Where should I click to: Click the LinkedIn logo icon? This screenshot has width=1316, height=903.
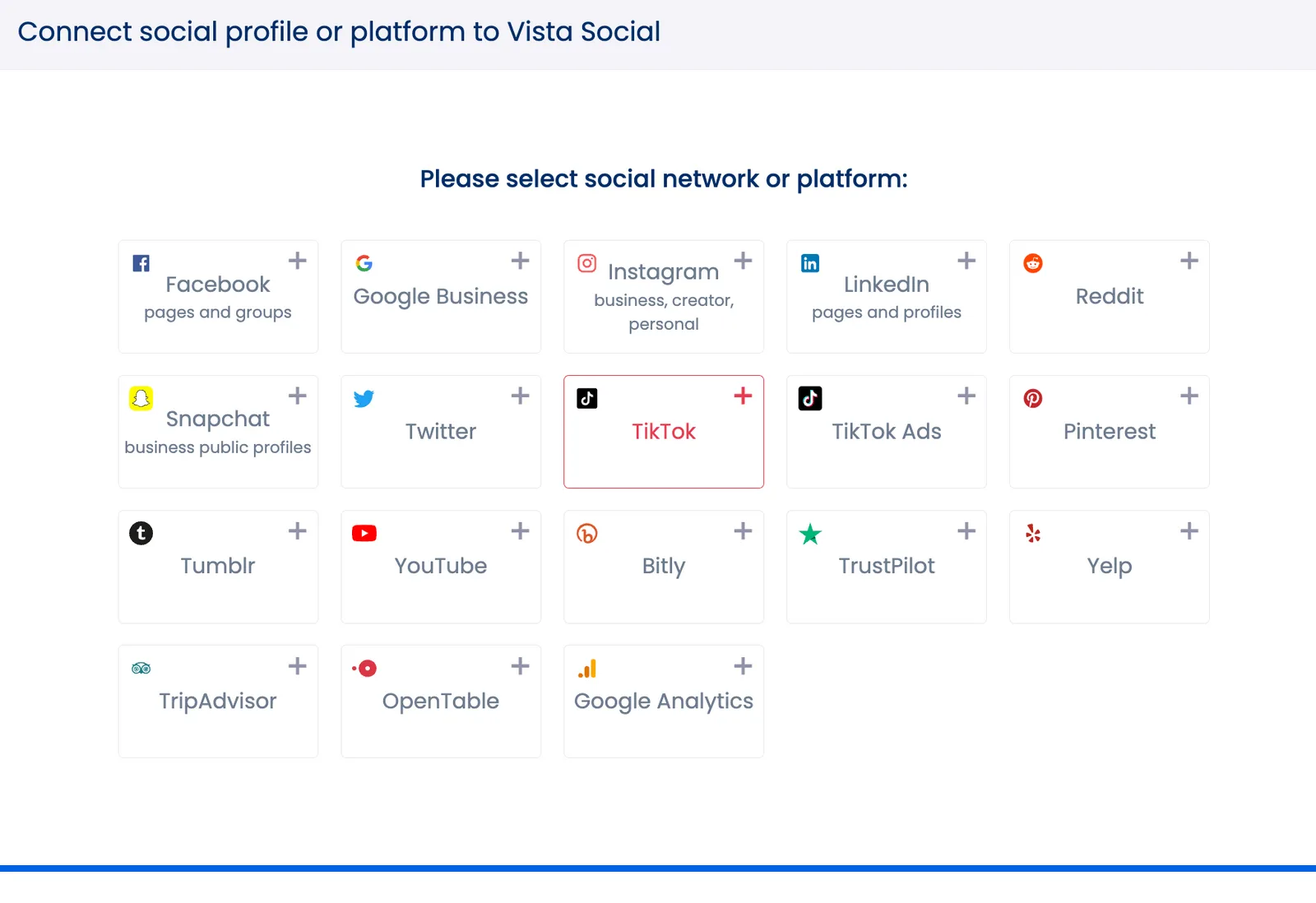pos(810,263)
